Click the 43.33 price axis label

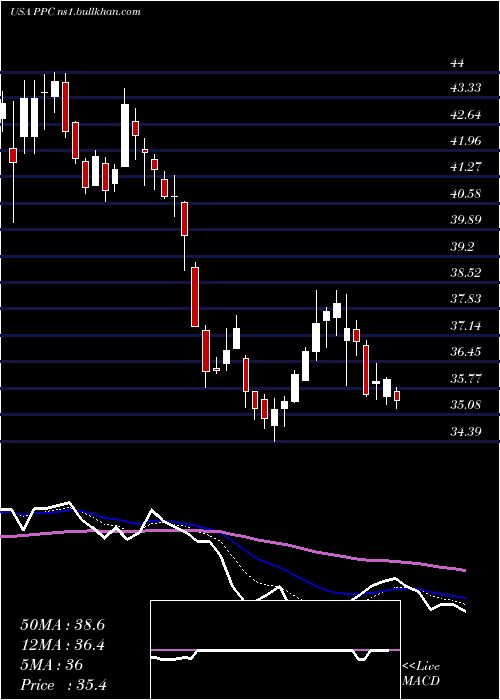click(x=466, y=88)
